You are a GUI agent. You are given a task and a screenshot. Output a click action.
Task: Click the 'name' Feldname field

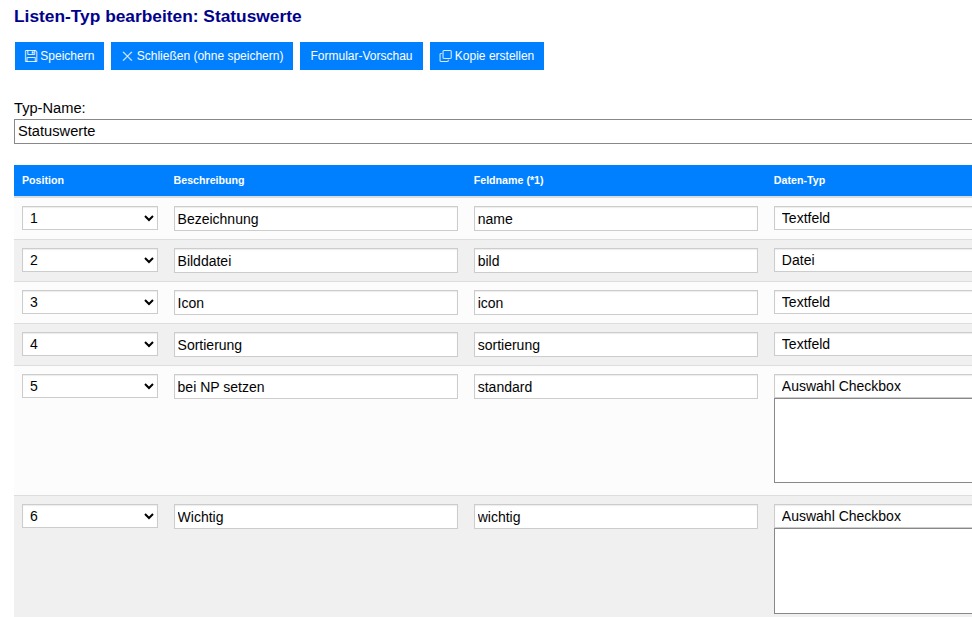(615, 218)
